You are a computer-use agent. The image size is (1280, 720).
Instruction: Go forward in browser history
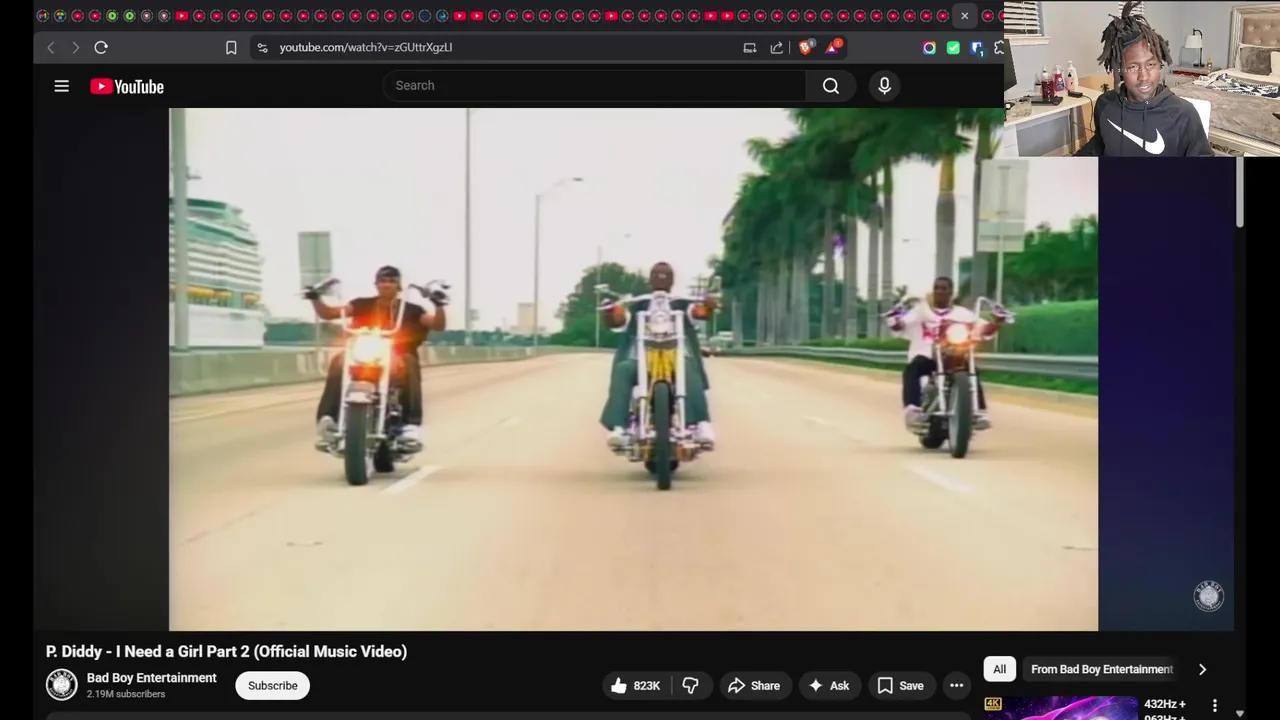point(75,47)
